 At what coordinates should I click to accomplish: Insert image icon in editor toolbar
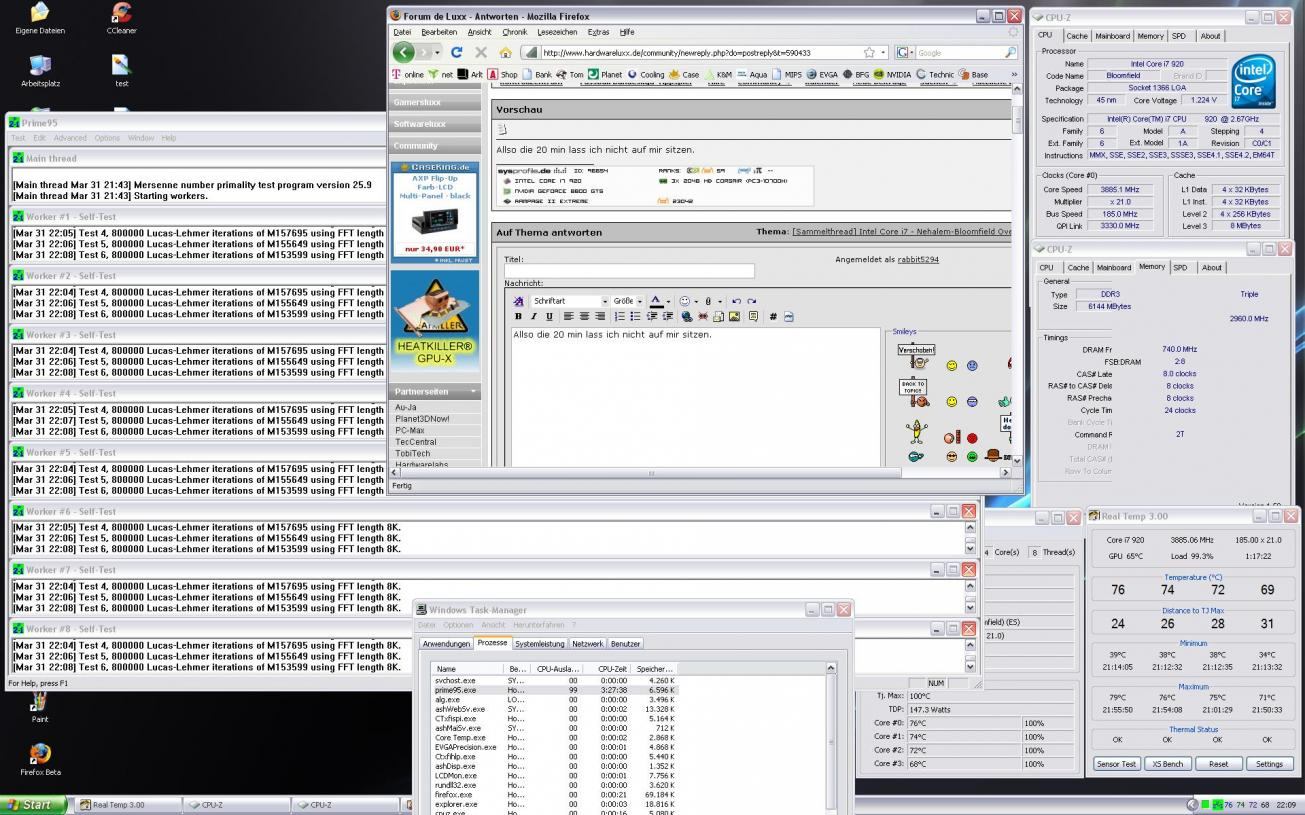point(734,316)
